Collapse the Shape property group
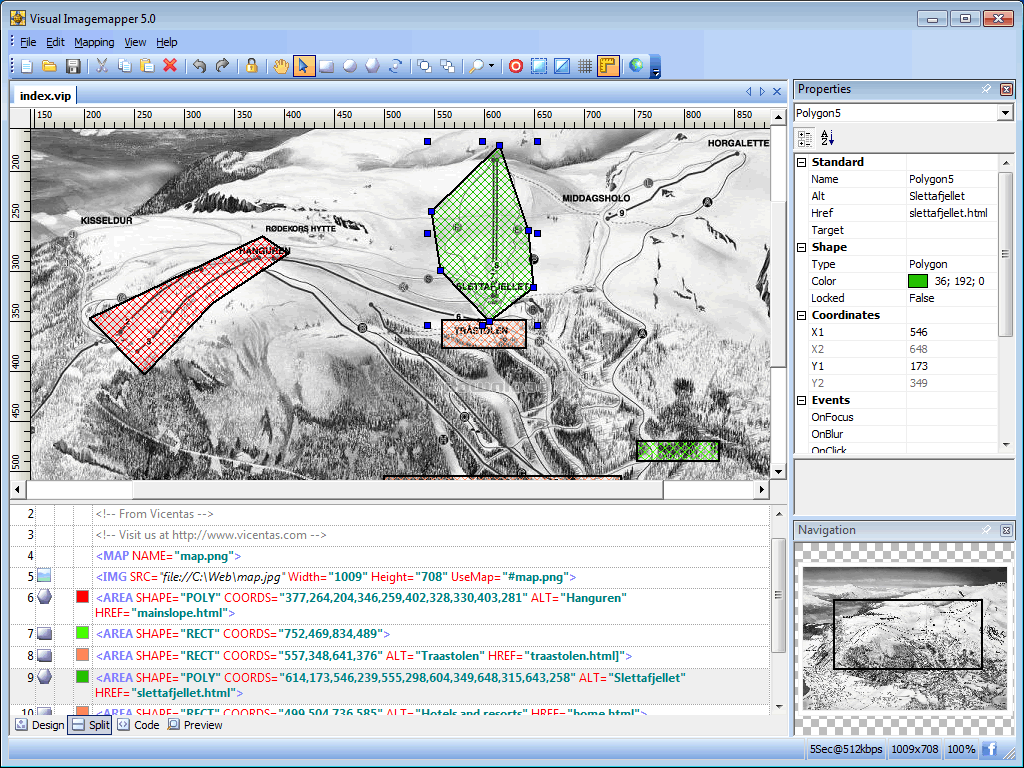Screen dimensions: 1024x768 [802, 248]
